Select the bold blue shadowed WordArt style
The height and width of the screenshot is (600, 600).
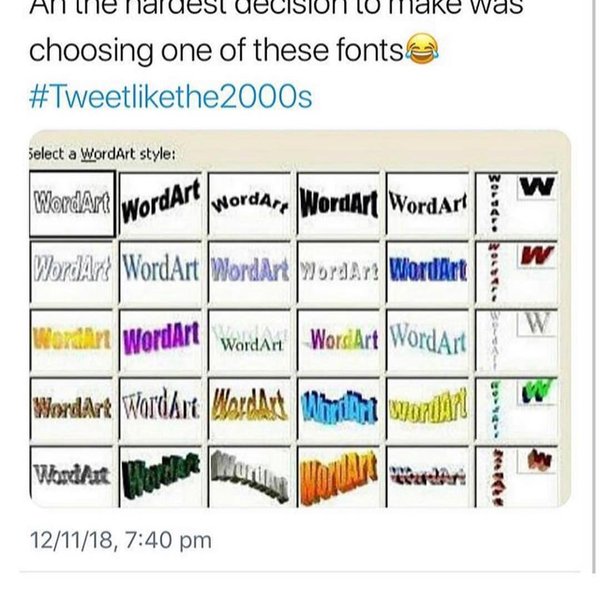pos(428,269)
